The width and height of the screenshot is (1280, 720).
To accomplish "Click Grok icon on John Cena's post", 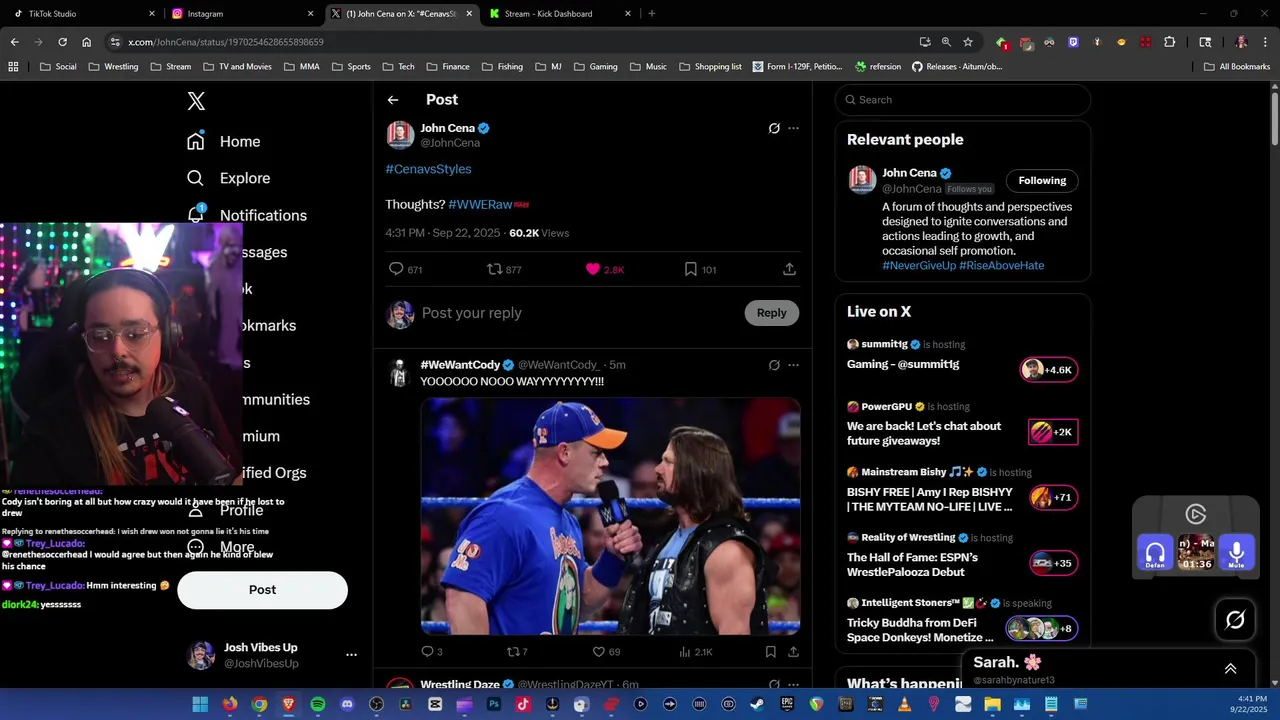I will (774, 128).
